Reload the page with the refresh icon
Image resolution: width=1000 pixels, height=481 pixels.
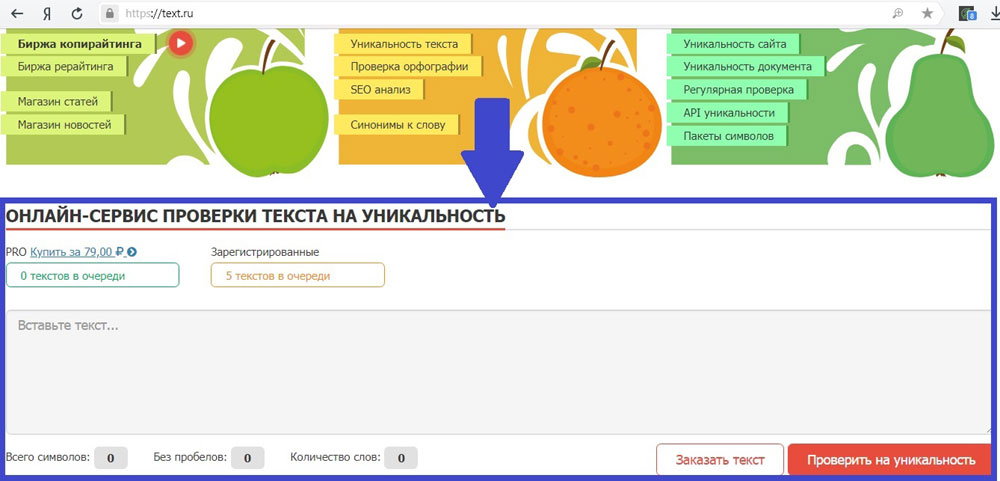point(77,13)
